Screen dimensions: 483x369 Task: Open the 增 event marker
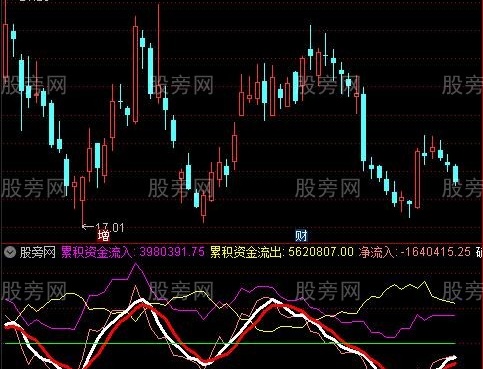103,236
